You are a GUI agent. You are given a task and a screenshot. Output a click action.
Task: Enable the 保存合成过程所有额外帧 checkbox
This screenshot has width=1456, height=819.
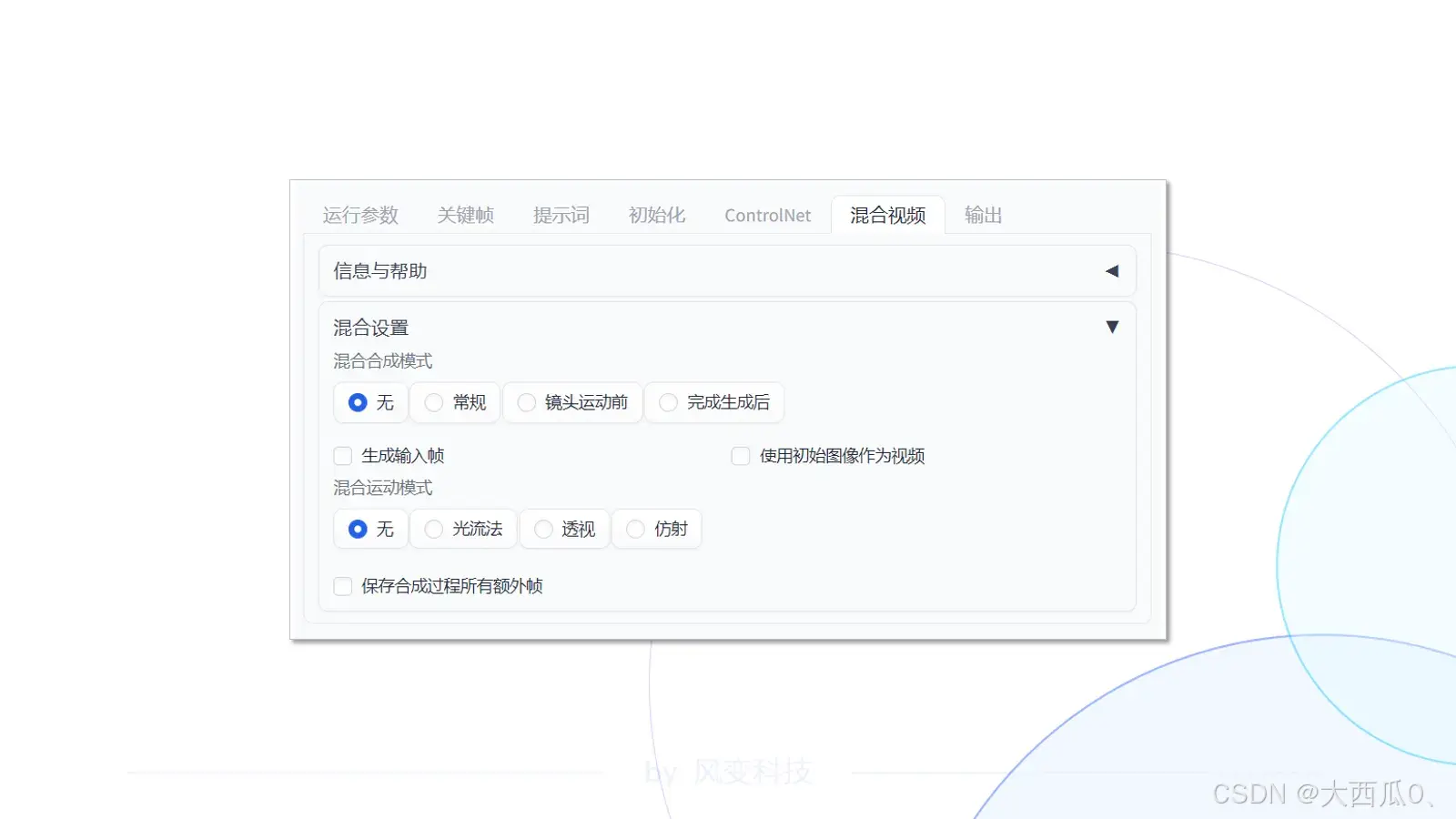click(343, 586)
